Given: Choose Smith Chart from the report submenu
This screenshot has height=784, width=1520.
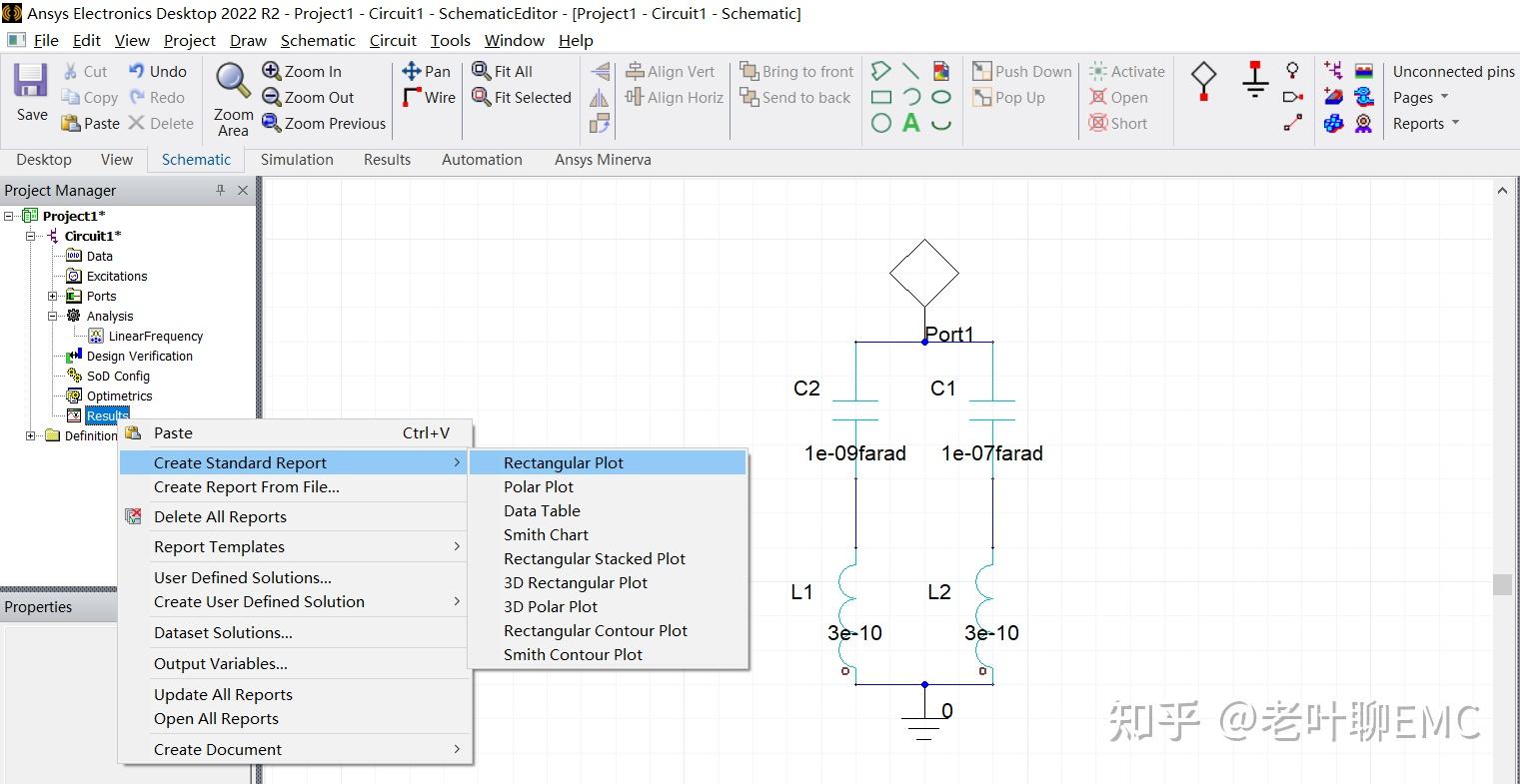Looking at the screenshot, I should tap(546, 535).
